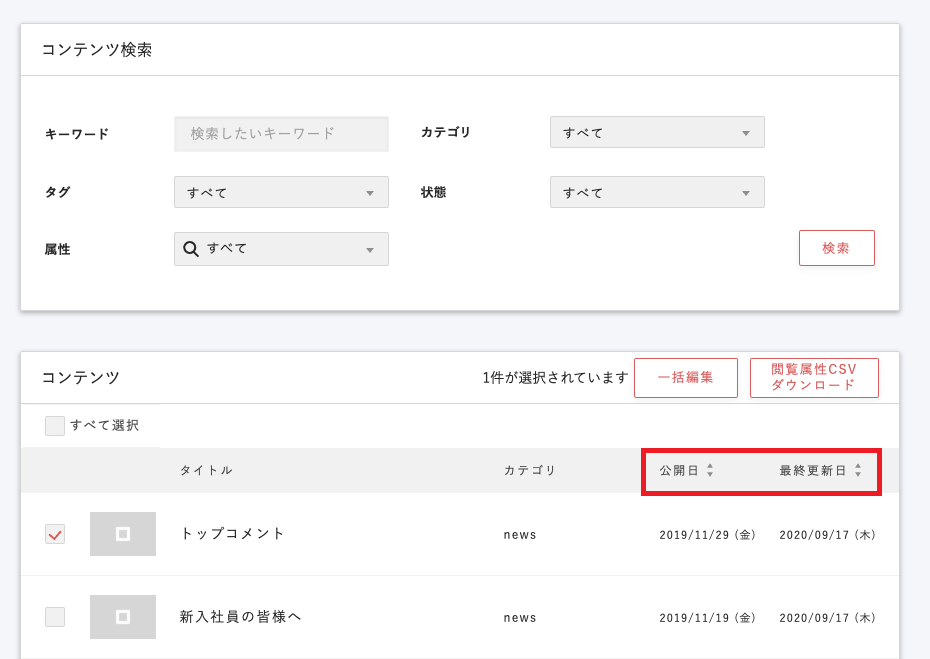Open the 新入社員の皆様へ title
Screen dimensions: 930x659
[240, 617]
